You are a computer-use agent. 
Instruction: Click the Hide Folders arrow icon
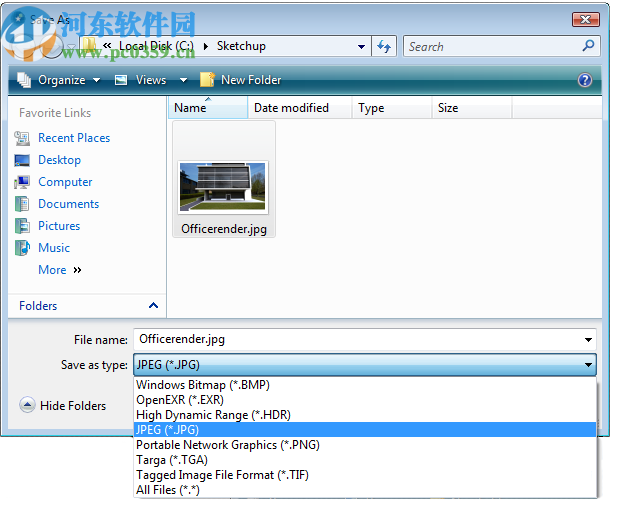tap(27, 405)
